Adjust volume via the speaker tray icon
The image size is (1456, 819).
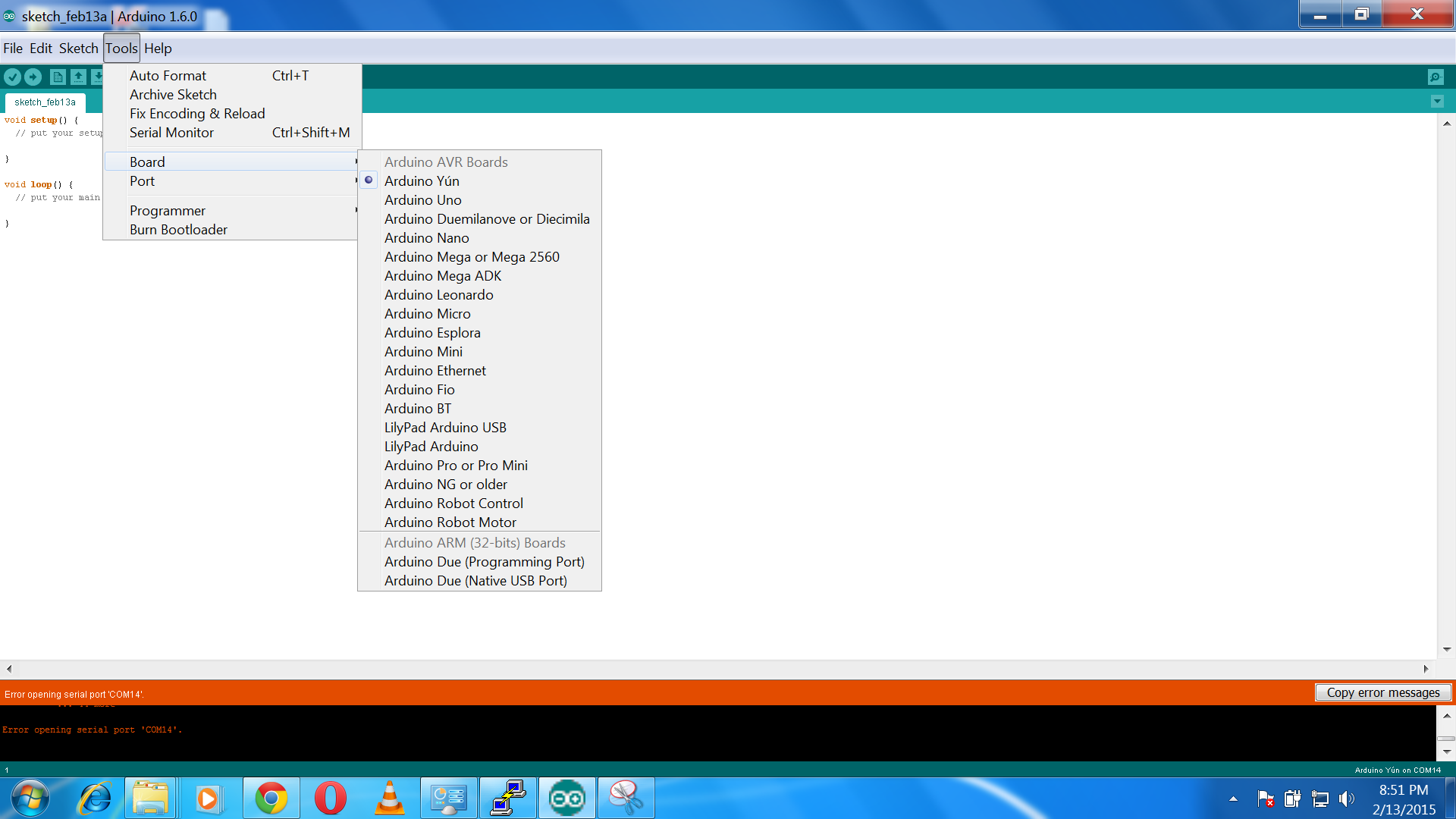point(1346,799)
